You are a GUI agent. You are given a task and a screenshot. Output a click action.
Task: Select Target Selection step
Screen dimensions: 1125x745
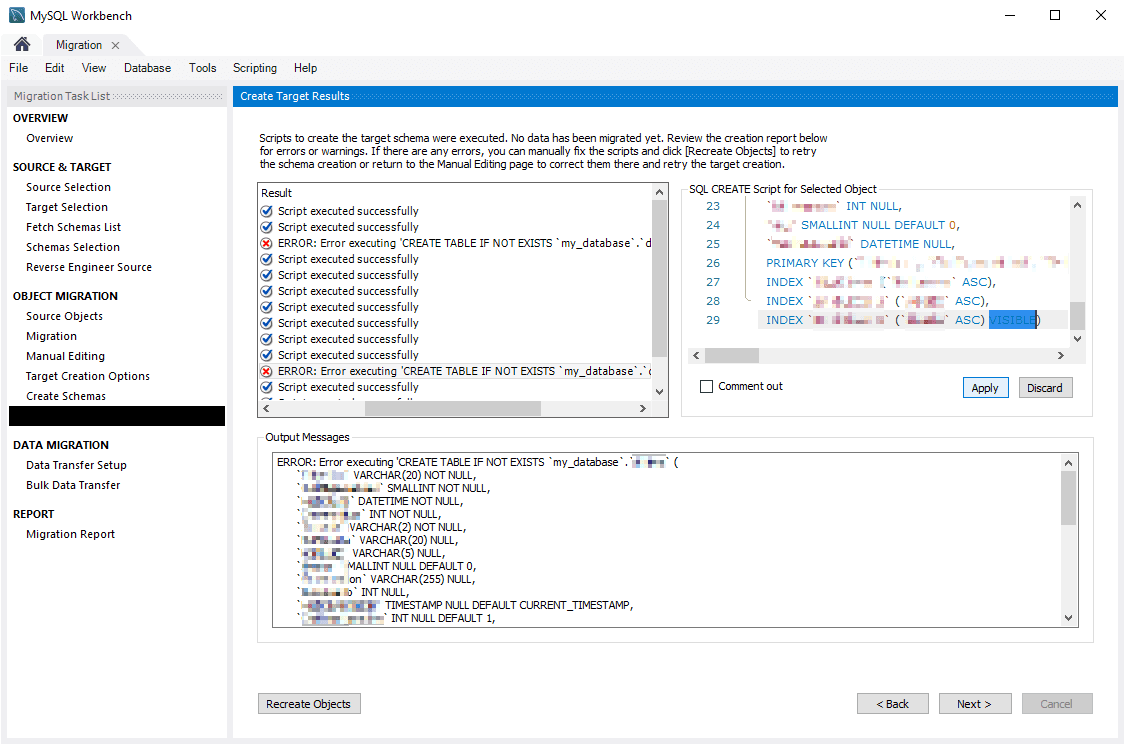(67, 207)
